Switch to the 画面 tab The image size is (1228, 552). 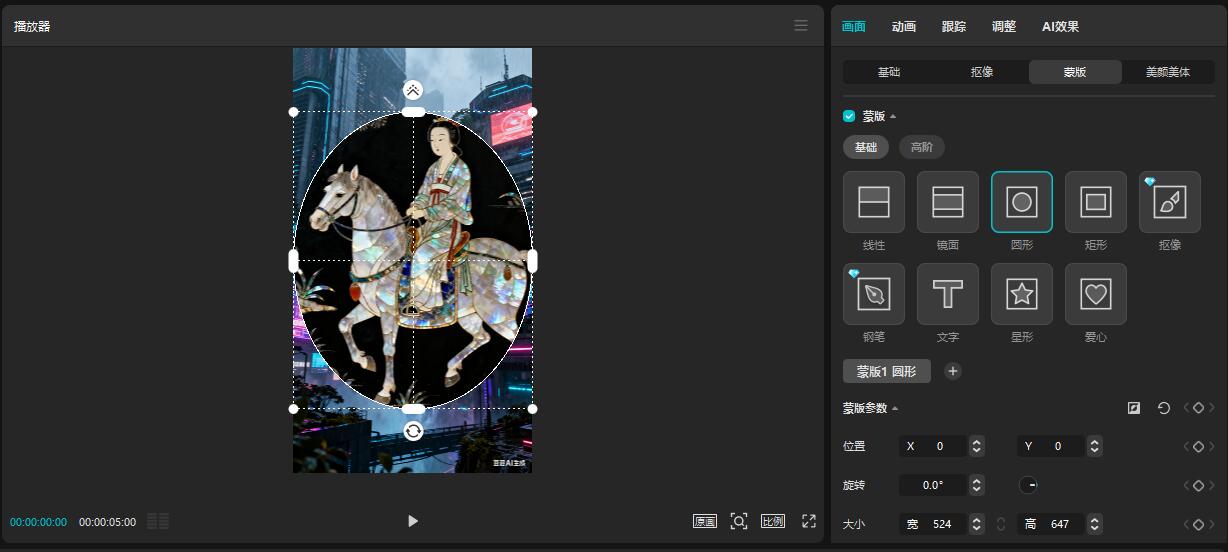(x=854, y=27)
